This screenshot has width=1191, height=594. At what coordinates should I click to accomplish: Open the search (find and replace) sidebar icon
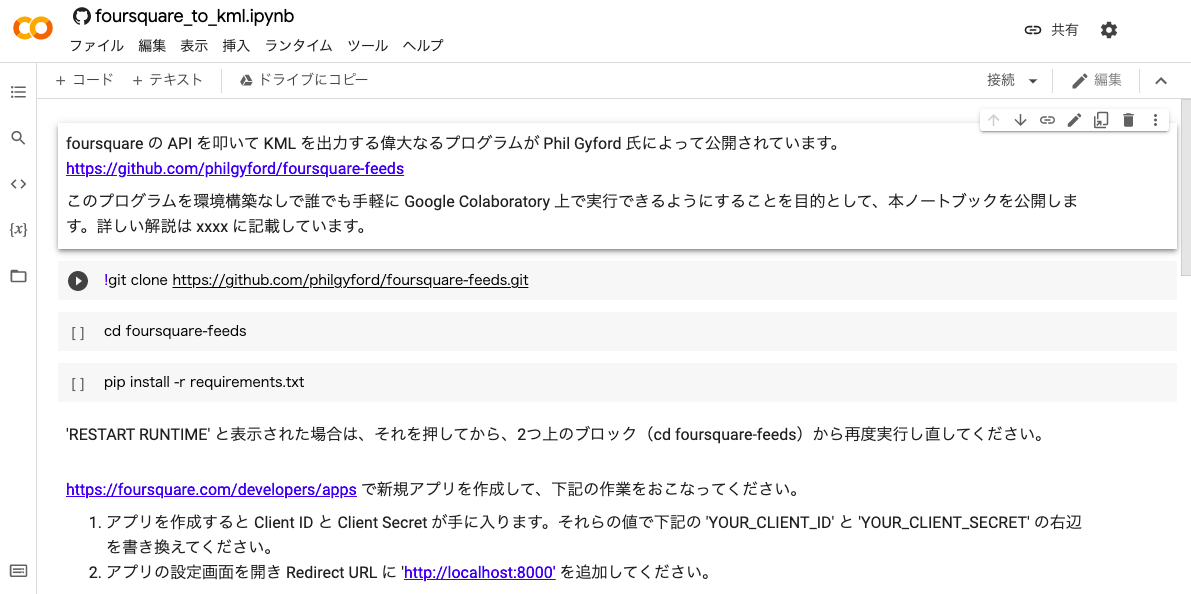point(18,137)
